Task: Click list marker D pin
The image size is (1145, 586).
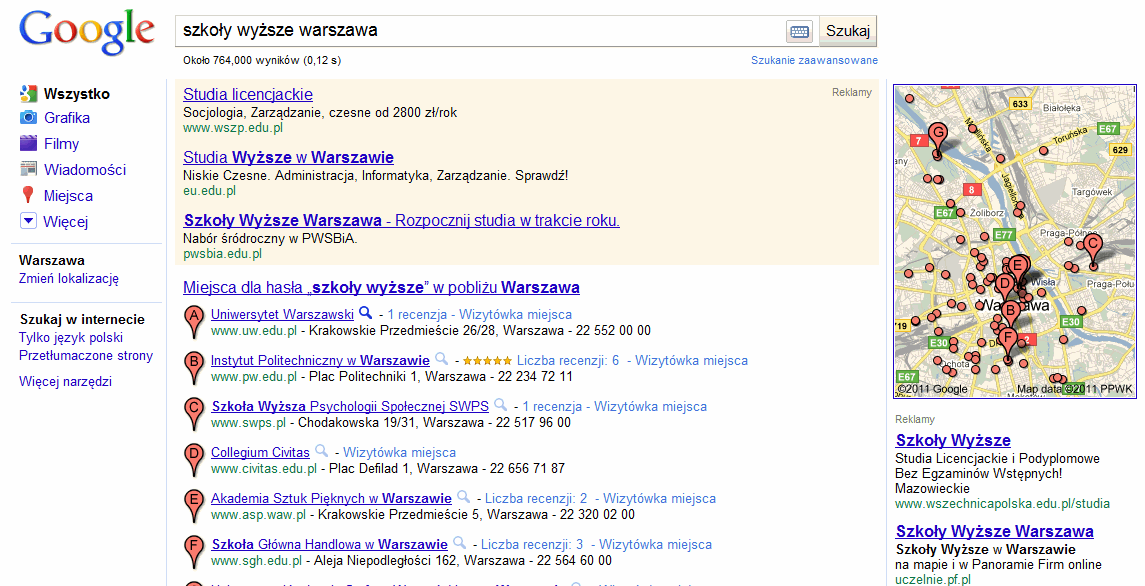Action: pyautogui.click(x=194, y=460)
